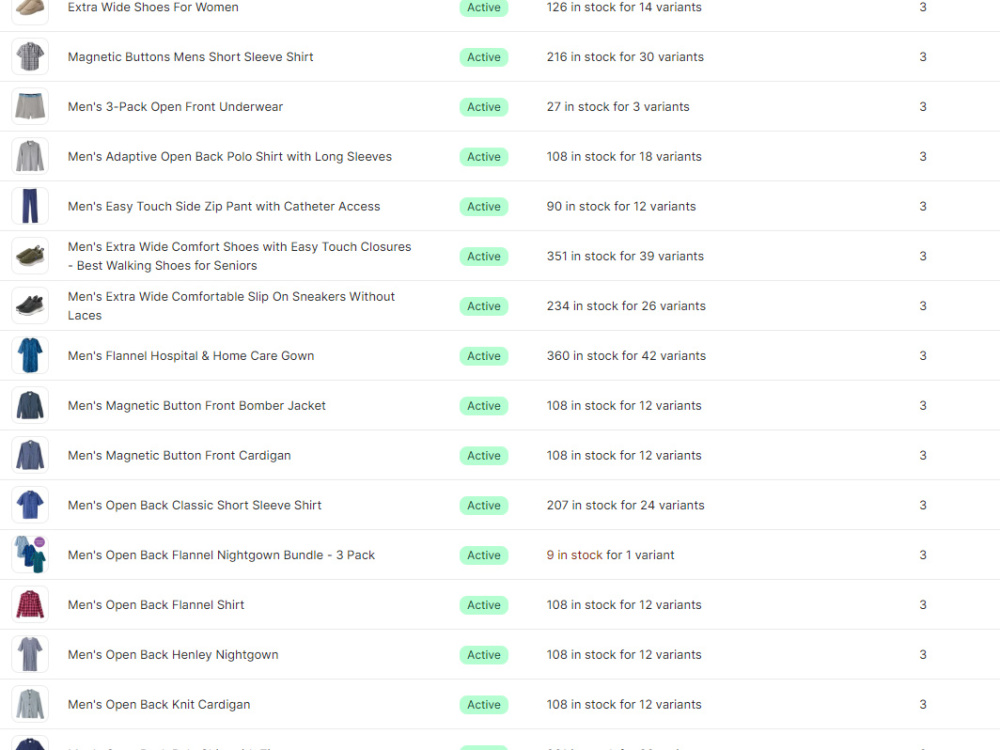Open the Men's Extra Wide Slip On Sneakers thumbnail
Image resolution: width=1000 pixels, height=750 pixels.
pos(30,305)
